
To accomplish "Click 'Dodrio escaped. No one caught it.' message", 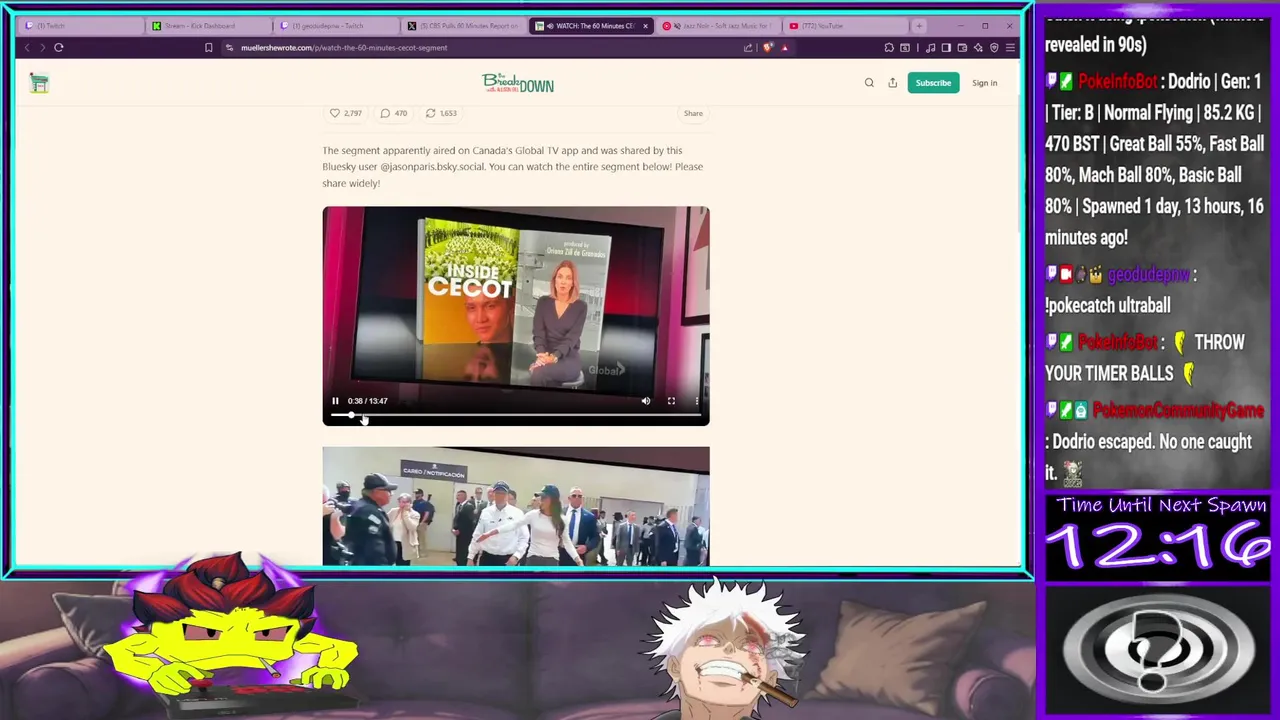I will [1148, 456].
